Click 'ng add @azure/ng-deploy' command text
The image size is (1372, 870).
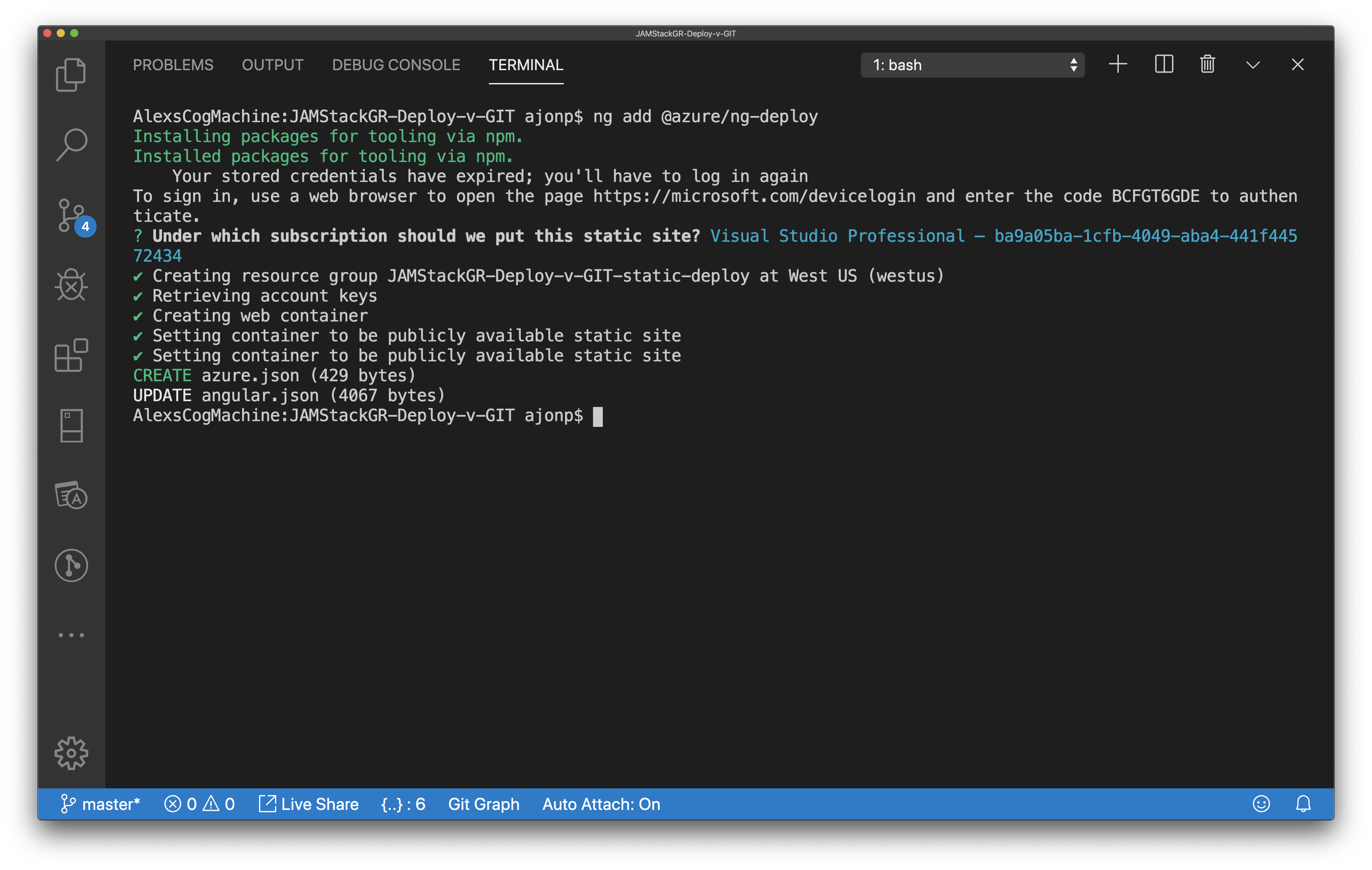[x=705, y=116]
